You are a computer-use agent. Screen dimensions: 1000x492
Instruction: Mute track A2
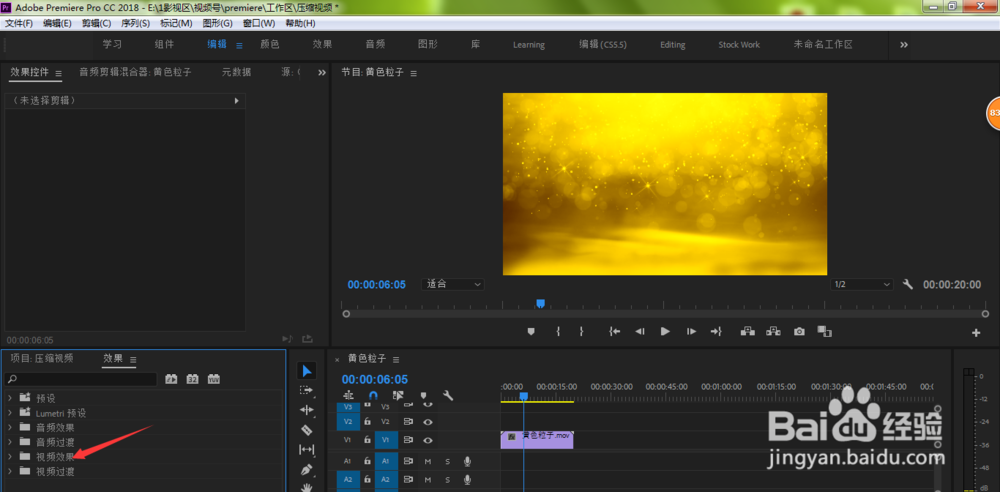(x=428, y=479)
